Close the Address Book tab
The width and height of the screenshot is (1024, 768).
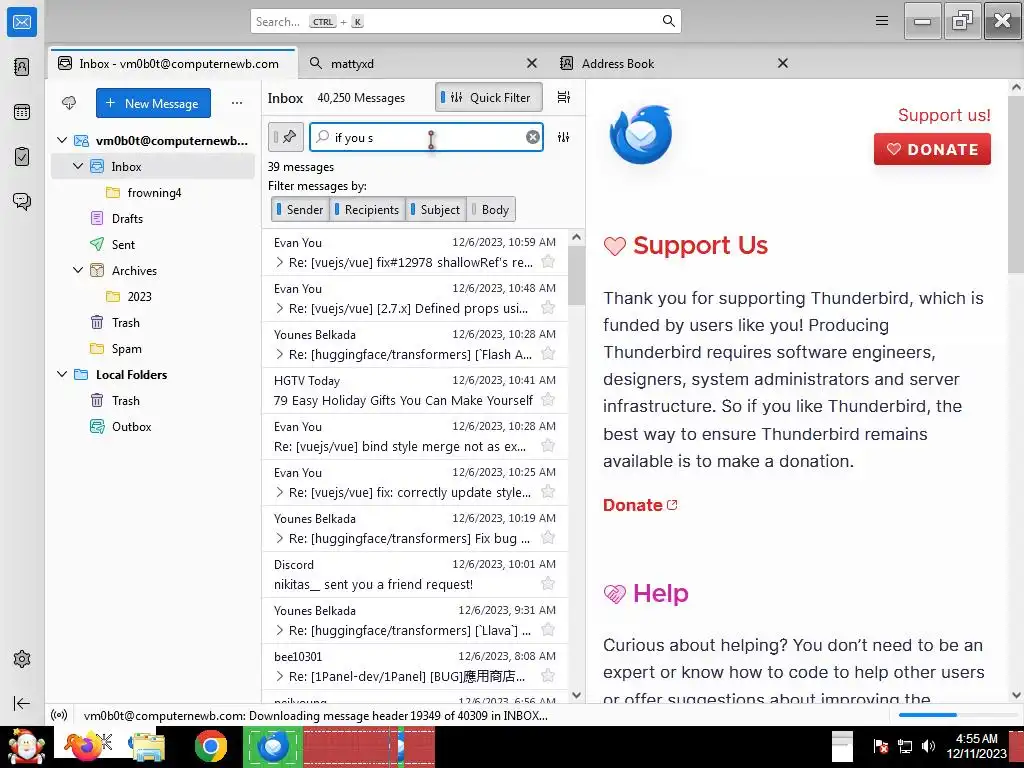[x=783, y=63]
